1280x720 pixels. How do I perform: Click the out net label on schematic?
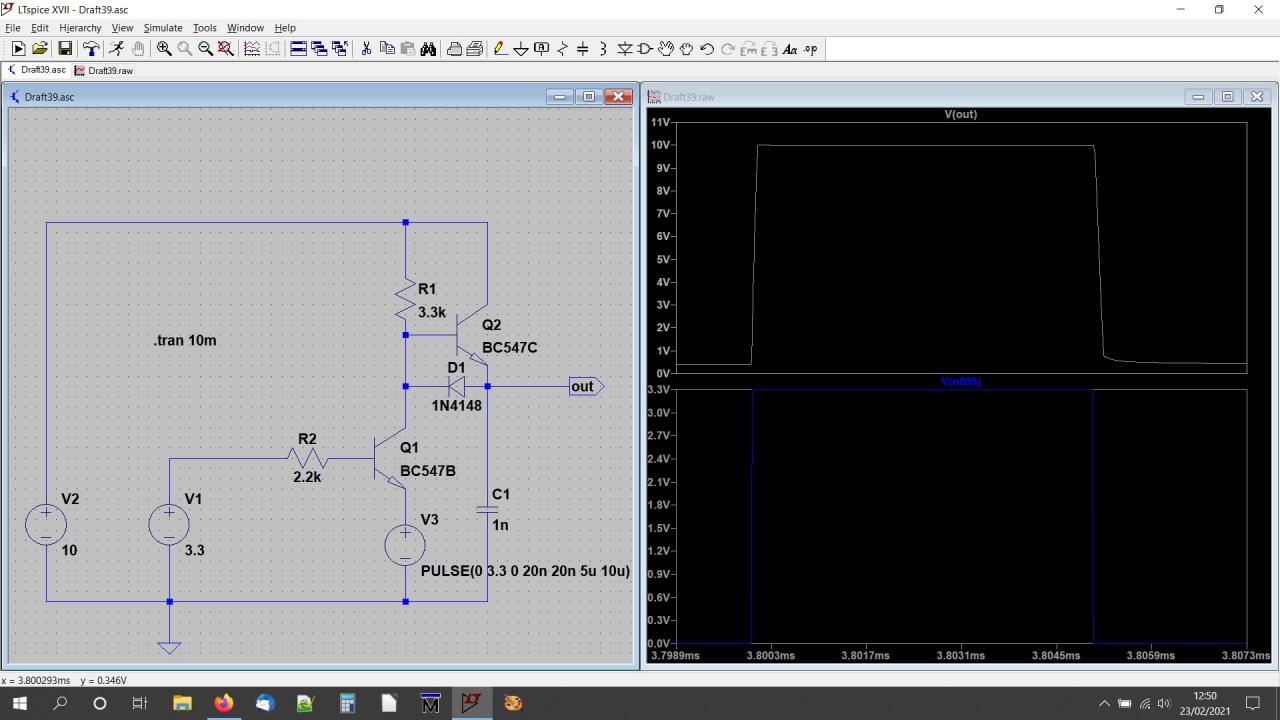point(583,386)
